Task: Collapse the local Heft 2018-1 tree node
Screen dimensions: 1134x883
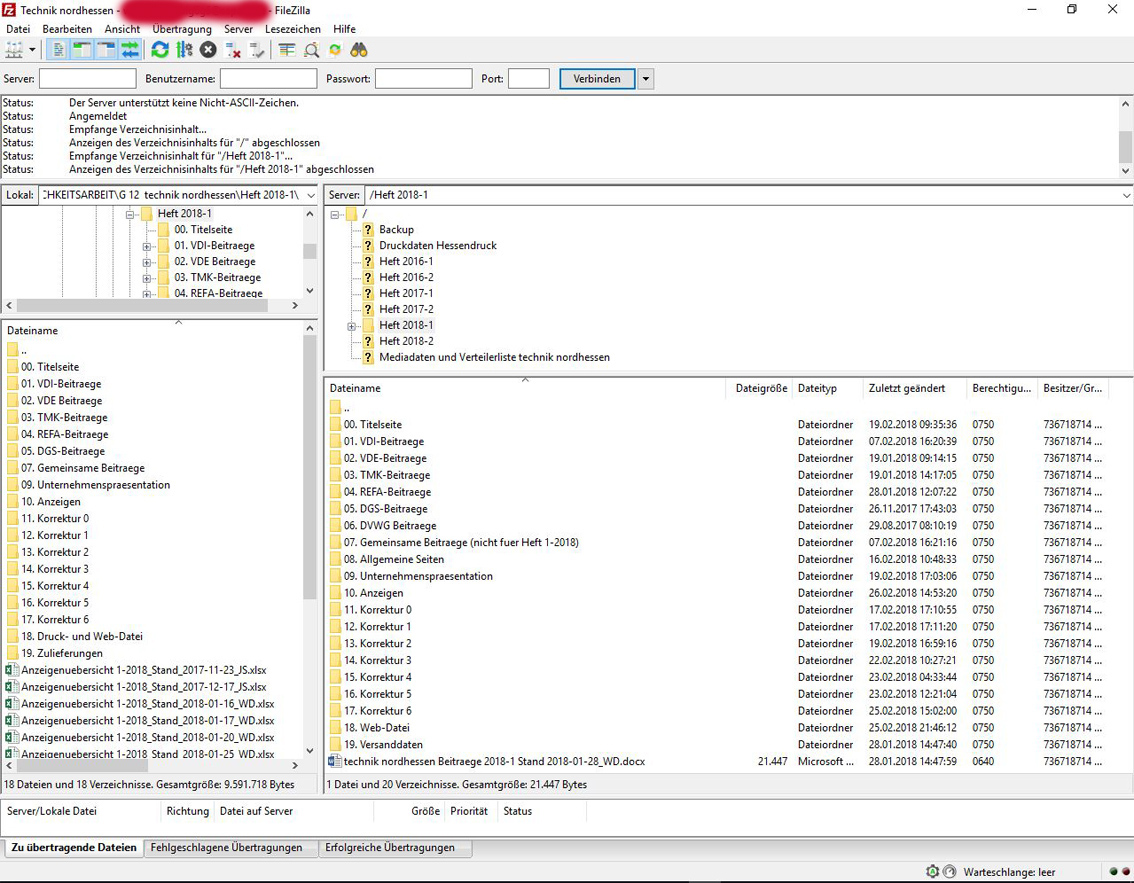Action: (x=130, y=214)
